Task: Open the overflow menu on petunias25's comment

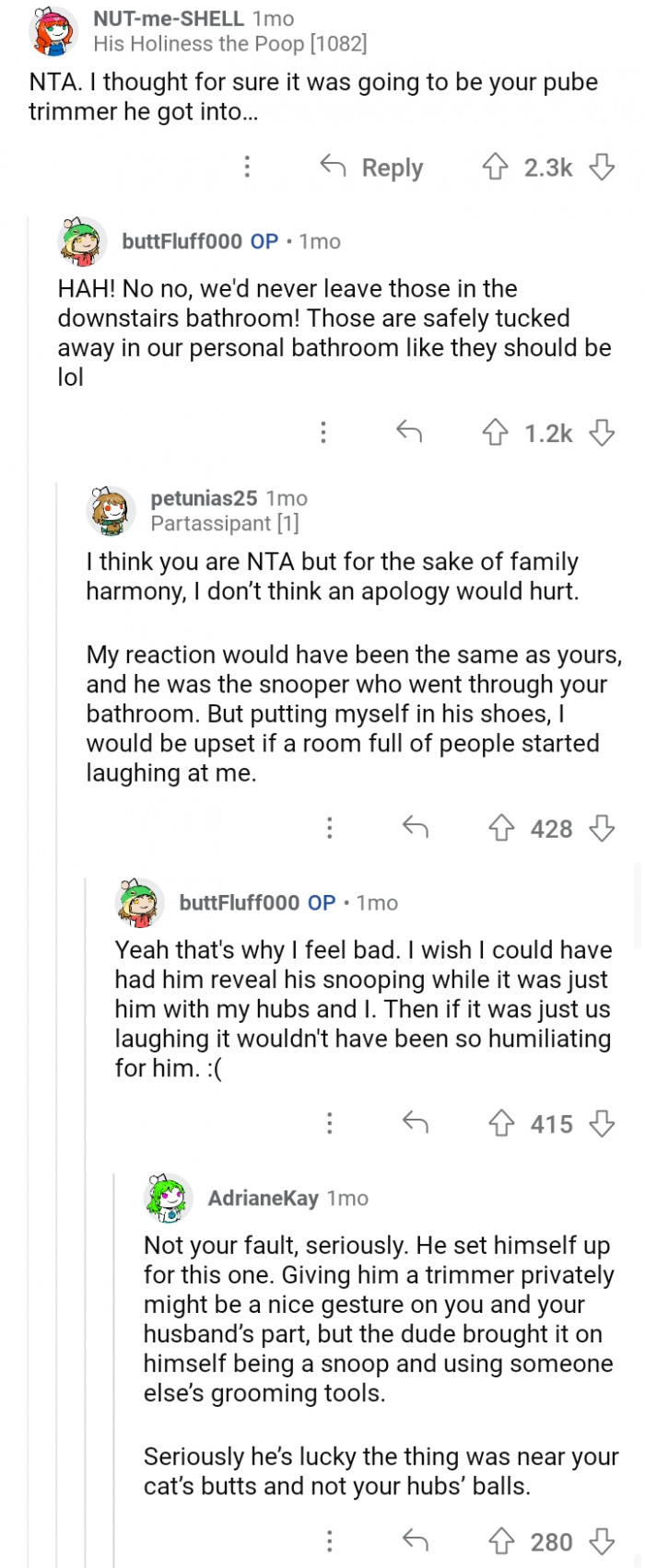Action: tap(328, 829)
